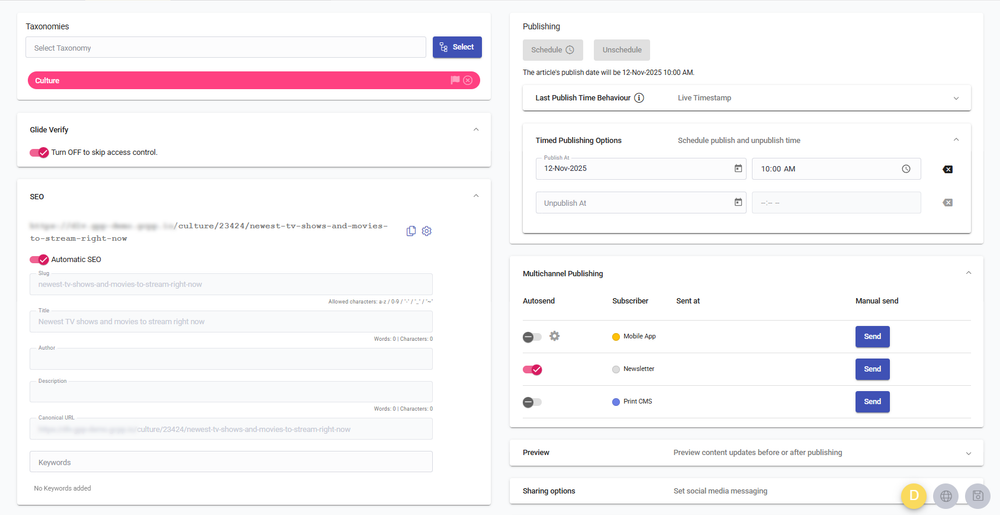Open SEO URL settings gear
Image resolution: width=1000 pixels, height=515 pixels.
click(x=427, y=231)
